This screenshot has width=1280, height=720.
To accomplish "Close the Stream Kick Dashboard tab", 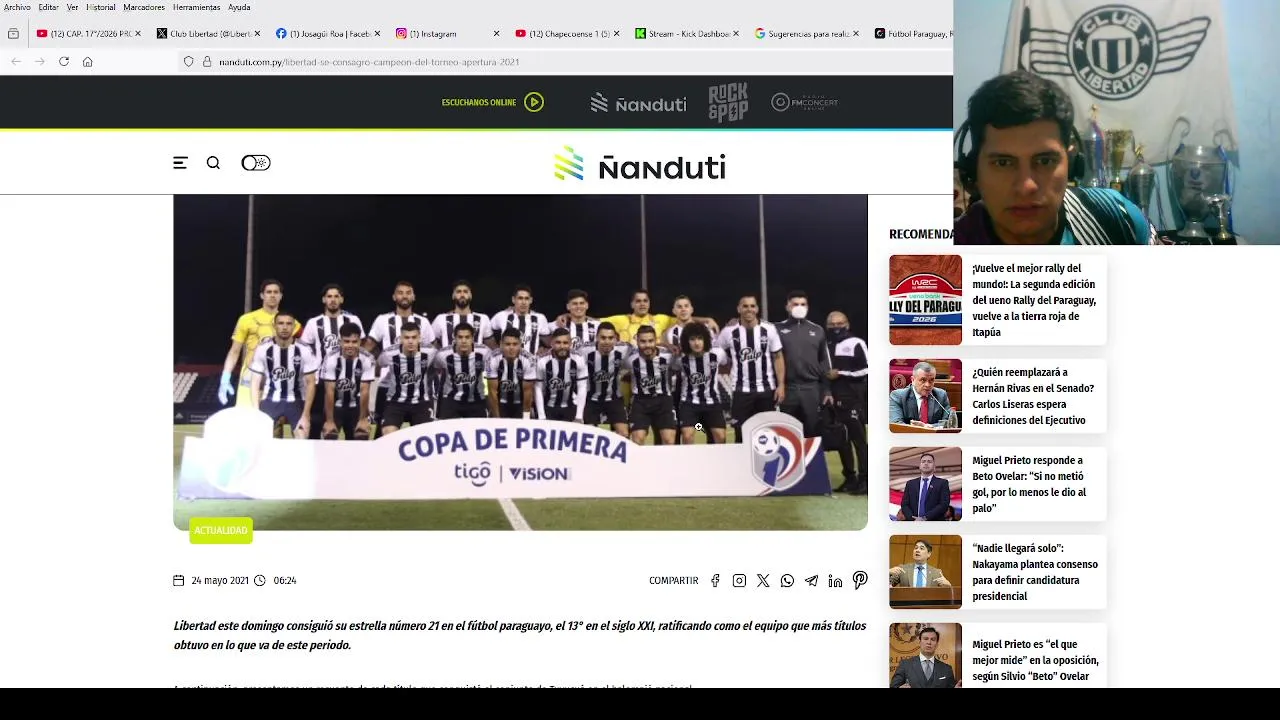I will tap(736, 33).
